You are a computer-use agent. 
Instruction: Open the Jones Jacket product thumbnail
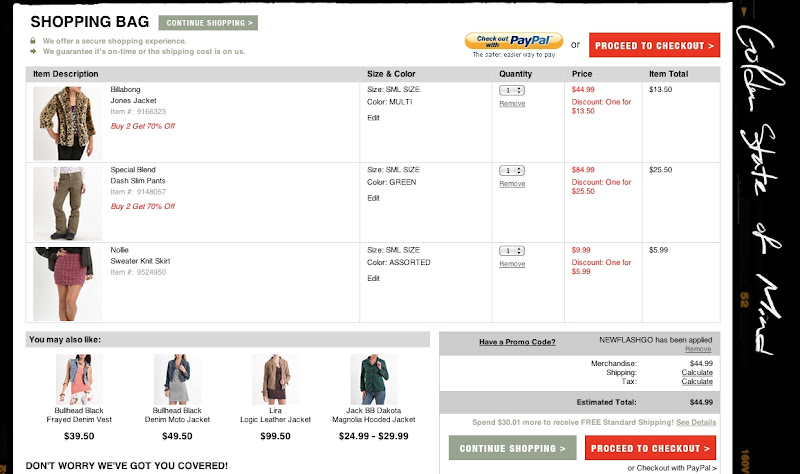point(67,123)
